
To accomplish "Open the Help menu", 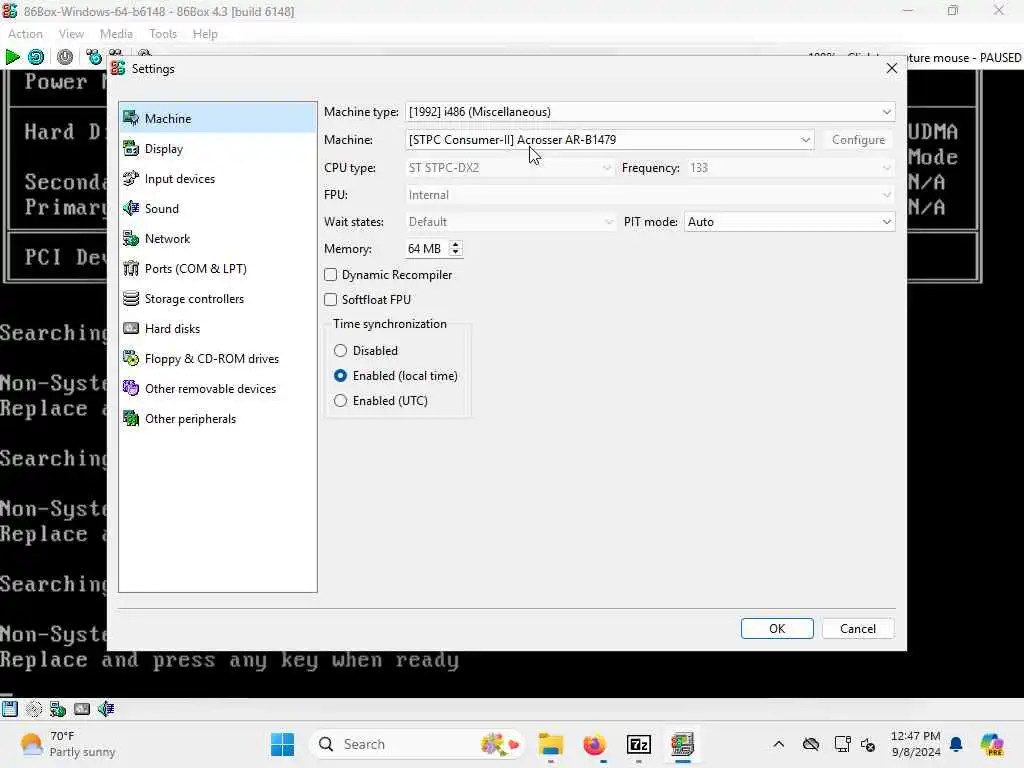I will [205, 34].
